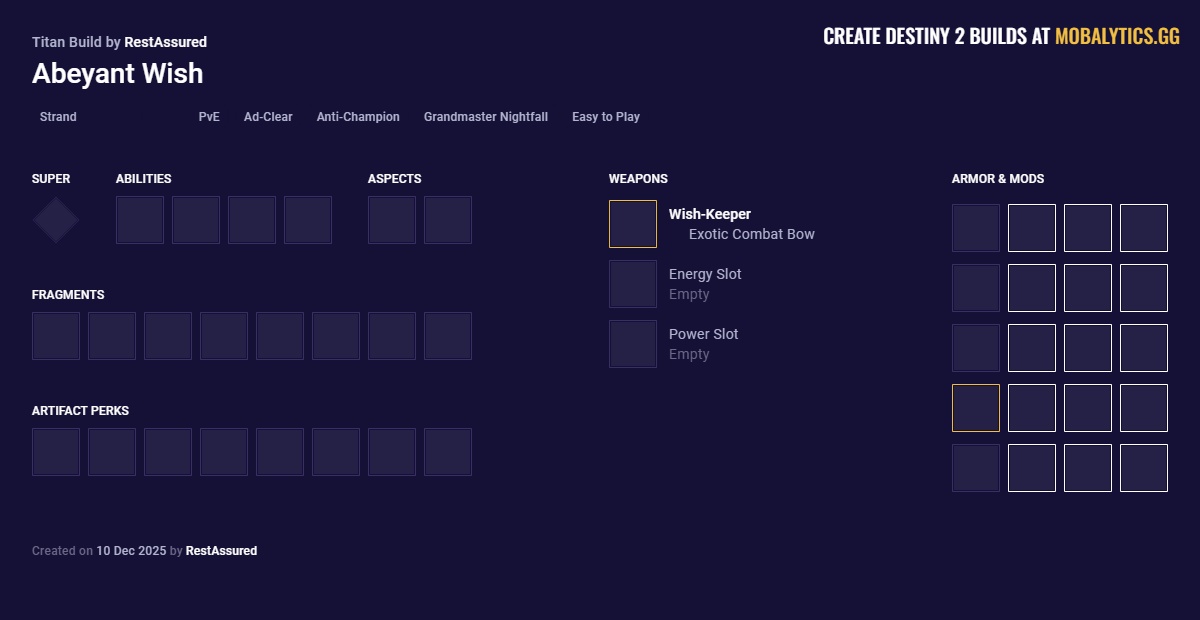Toggle the Easy to Play tag
The width and height of the screenshot is (1200, 620).
[605, 117]
